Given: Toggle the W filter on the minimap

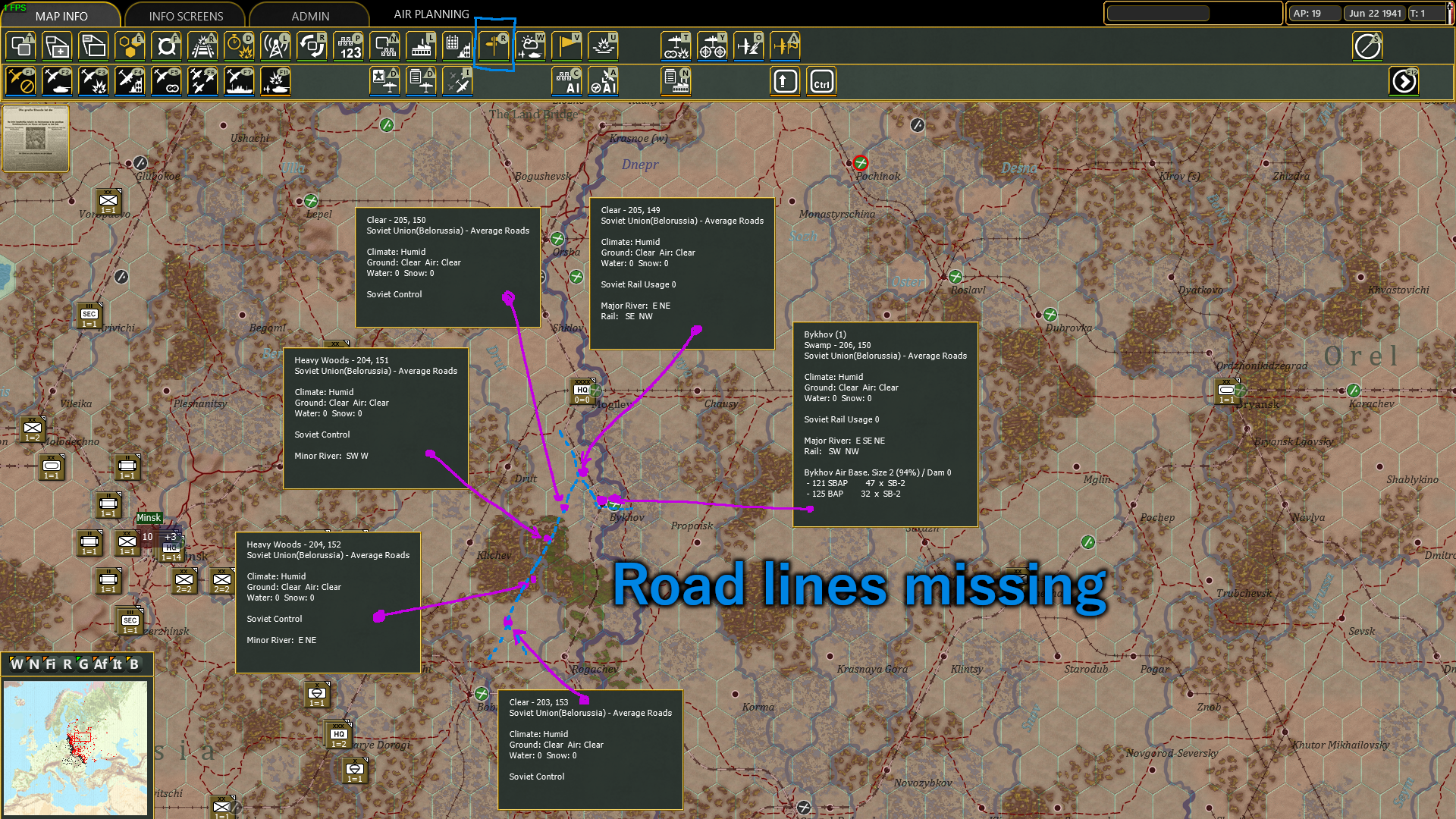Looking at the screenshot, I should [15, 665].
